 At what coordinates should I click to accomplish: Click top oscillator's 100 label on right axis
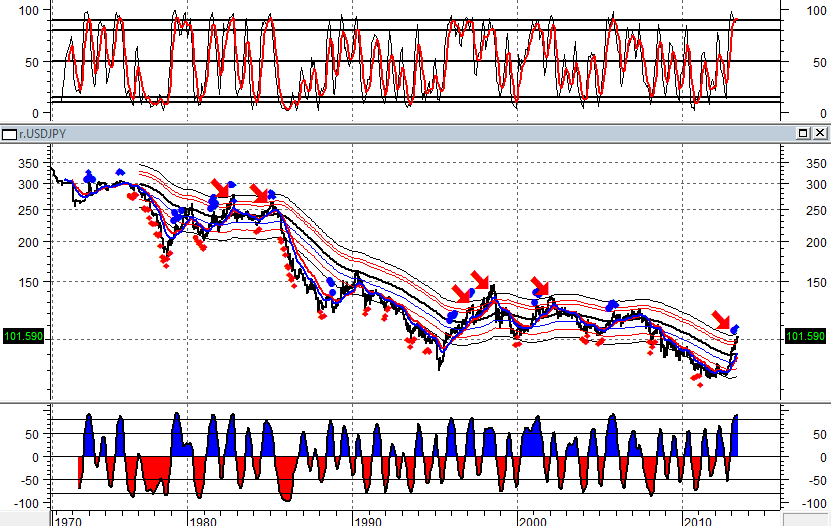pos(816,11)
